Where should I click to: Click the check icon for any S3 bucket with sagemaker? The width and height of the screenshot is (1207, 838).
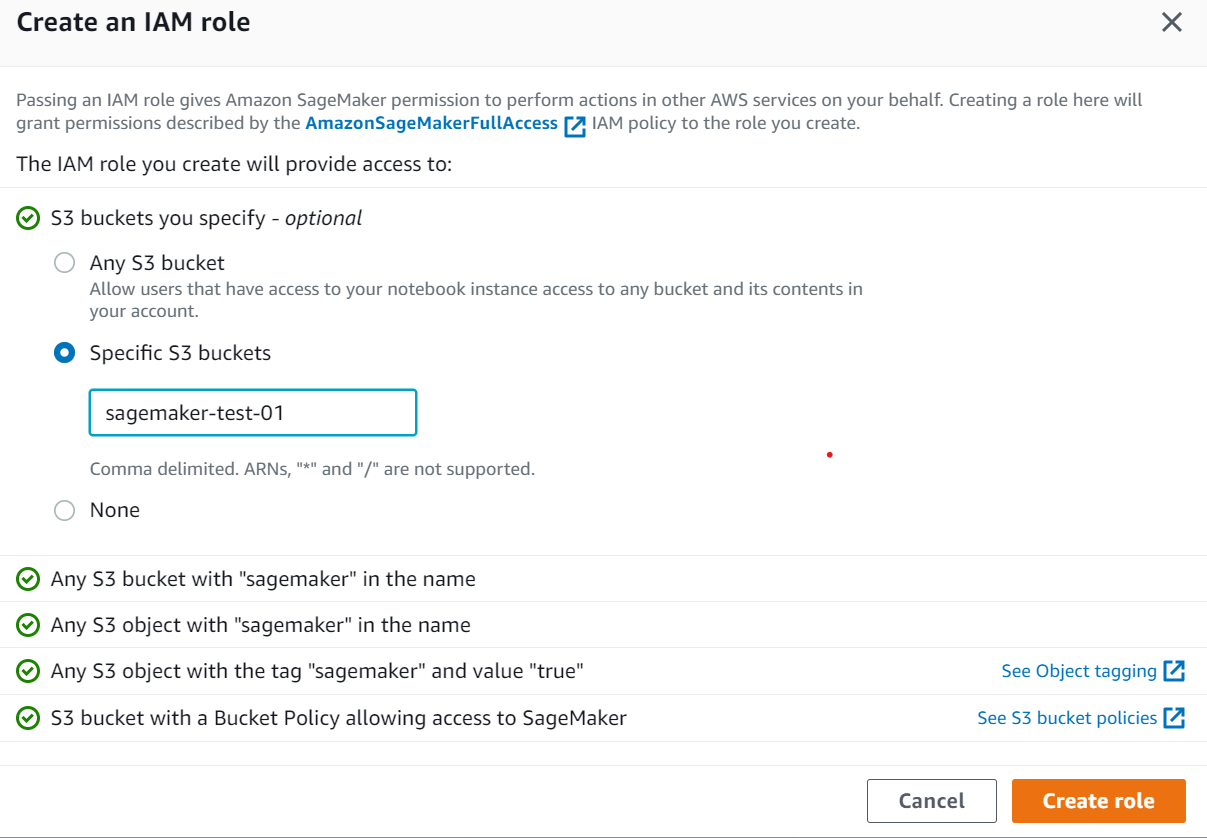pyautogui.click(x=27, y=578)
